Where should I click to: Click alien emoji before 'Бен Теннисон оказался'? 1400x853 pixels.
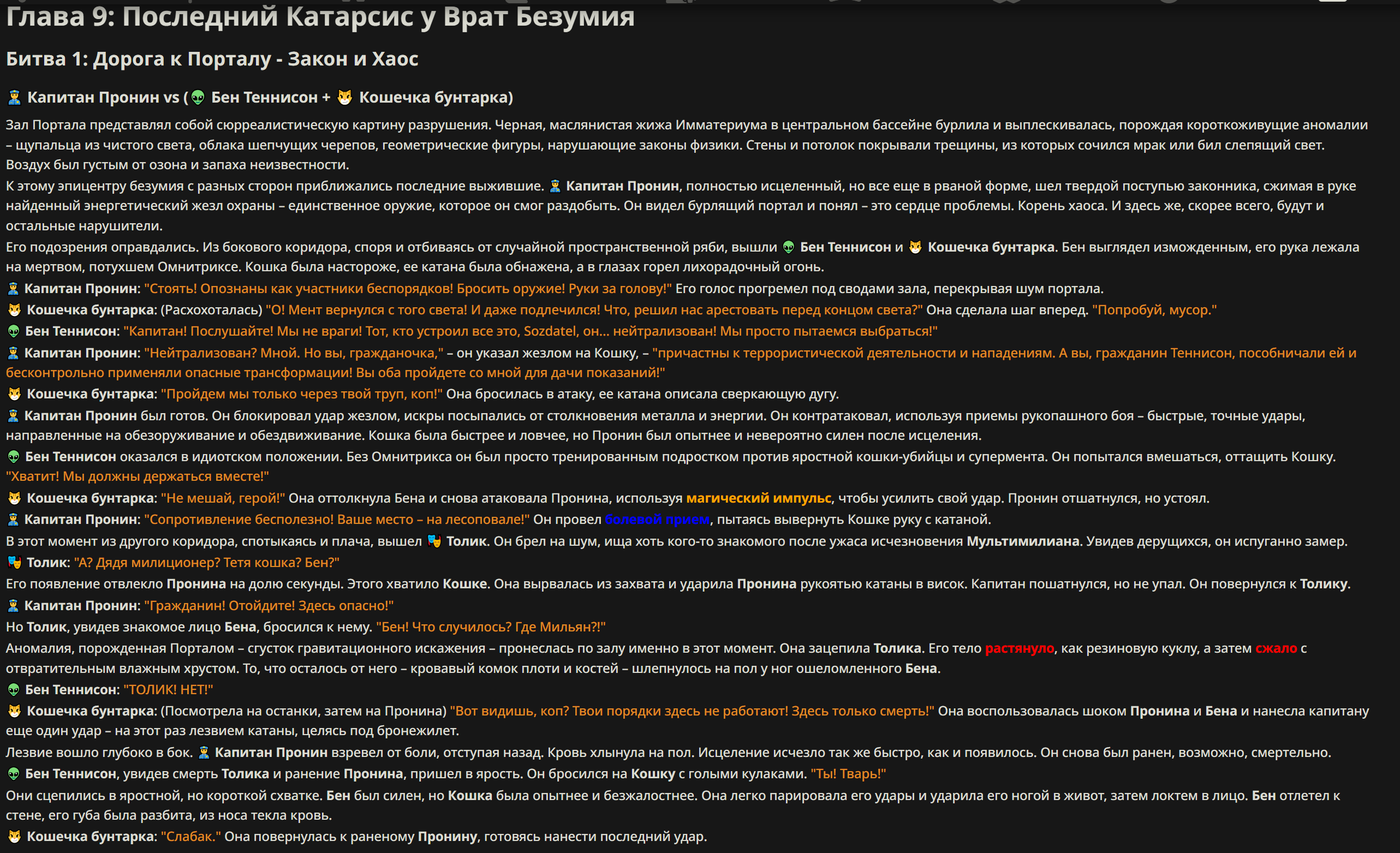pos(14,457)
